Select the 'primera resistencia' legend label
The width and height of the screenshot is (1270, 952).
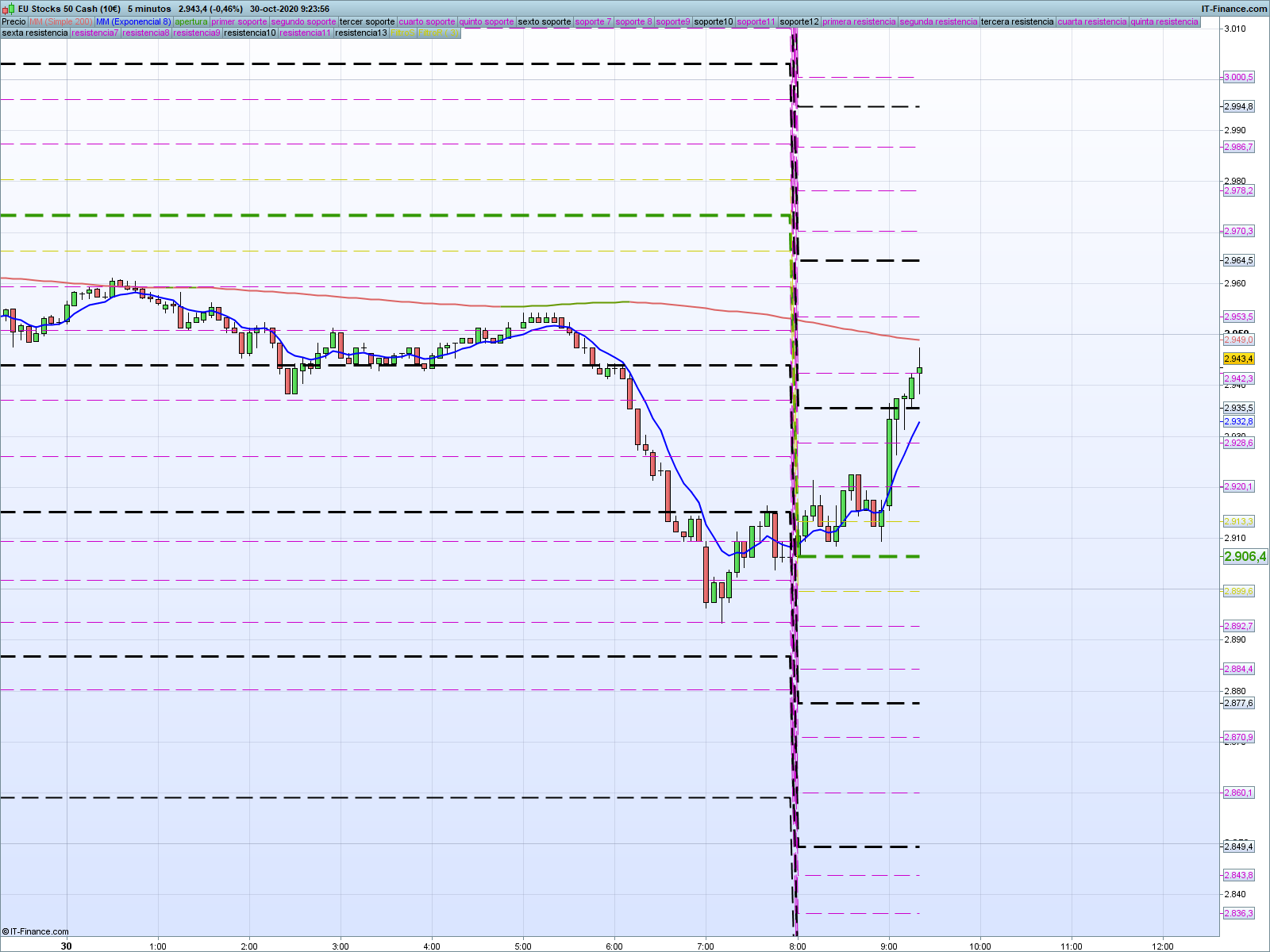[860, 21]
